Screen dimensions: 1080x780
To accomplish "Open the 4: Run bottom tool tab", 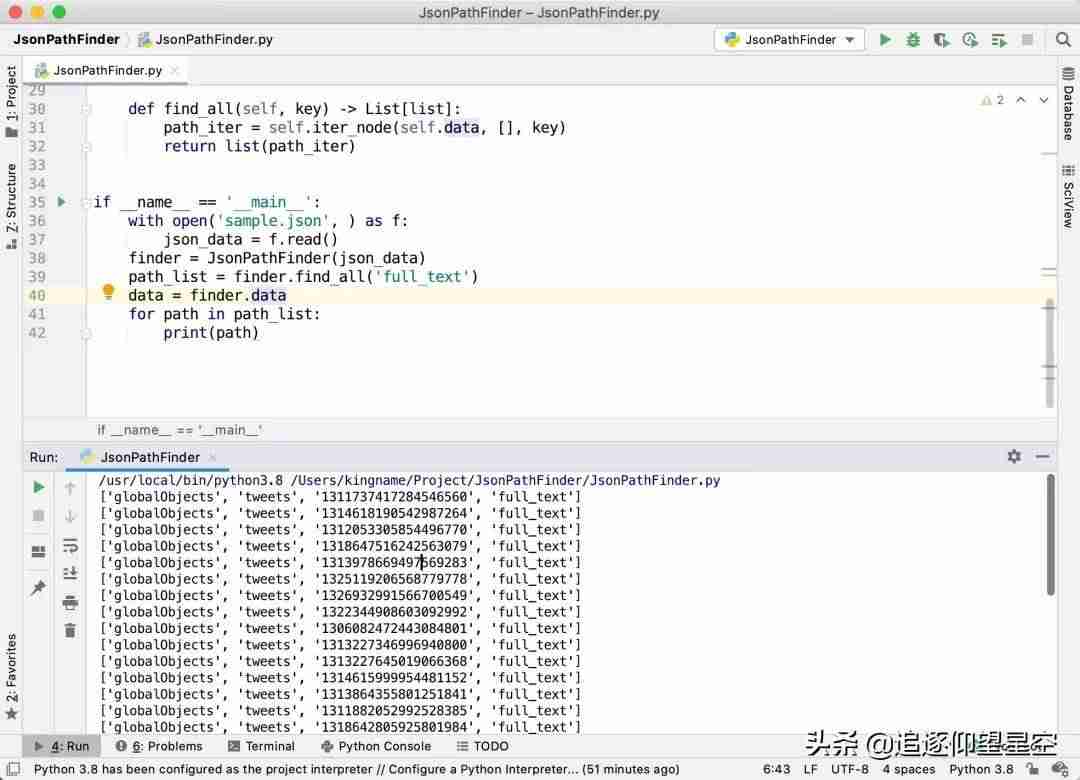I will (63, 746).
